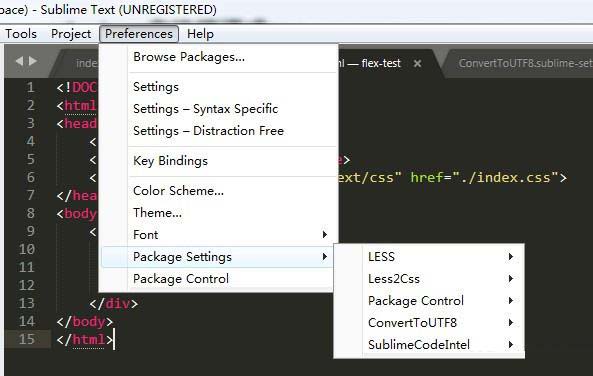The height and width of the screenshot is (376, 593).
Task: Click the right tab navigation arrow
Action: [x=33, y=61]
